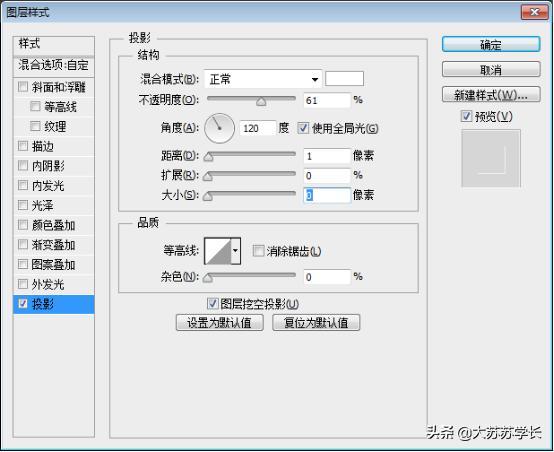Click the angle dial control
This screenshot has width=554, height=452.
tap(219, 128)
